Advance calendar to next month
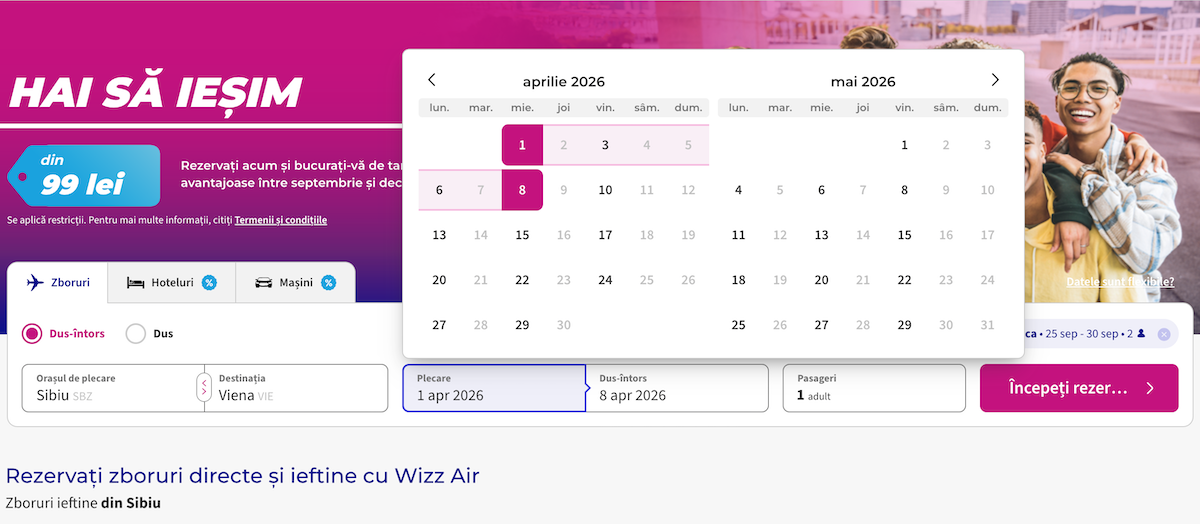The height and width of the screenshot is (524, 1200). (995, 80)
